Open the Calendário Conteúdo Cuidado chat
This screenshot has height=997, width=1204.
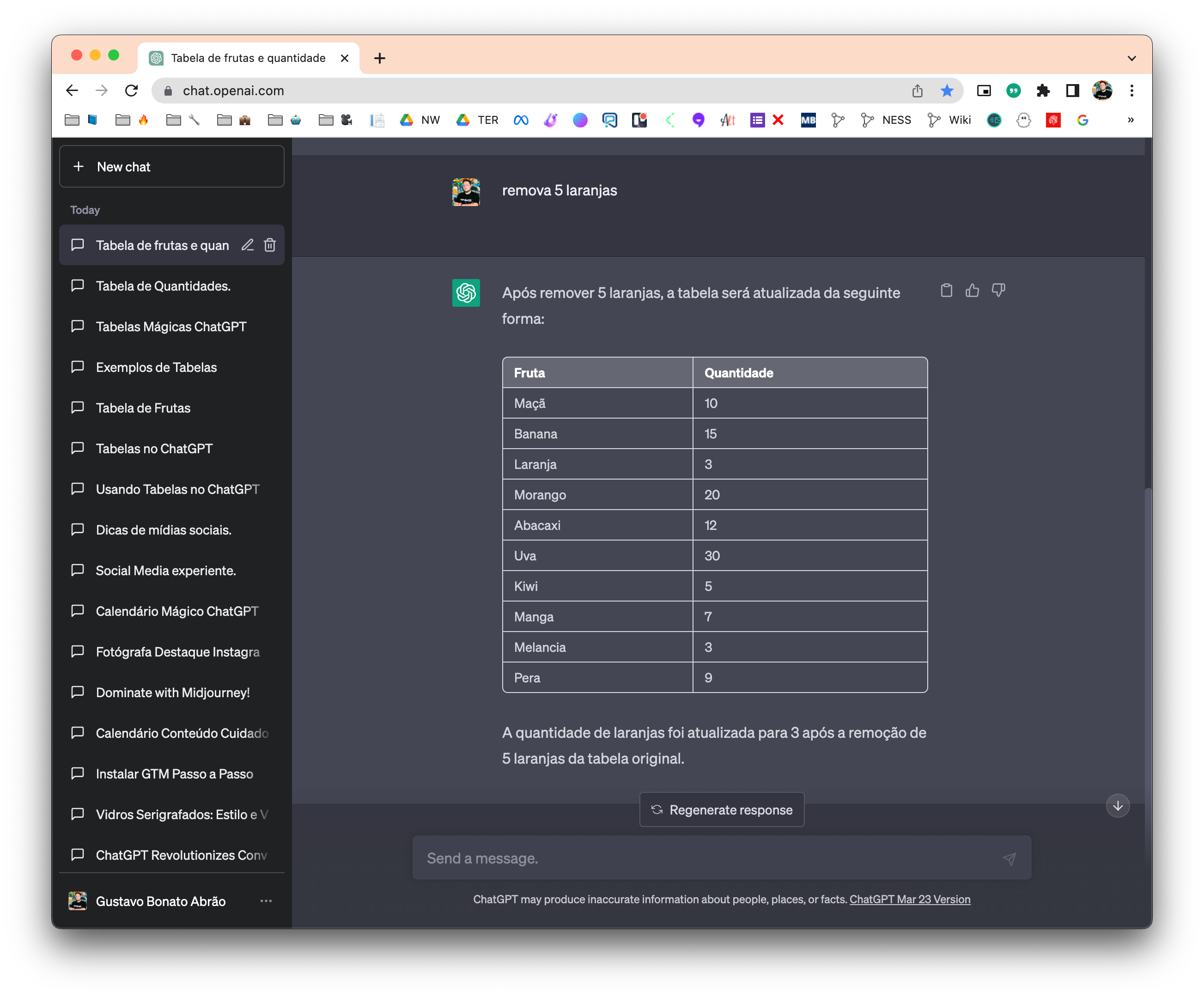pyautogui.click(x=172, y=733)
